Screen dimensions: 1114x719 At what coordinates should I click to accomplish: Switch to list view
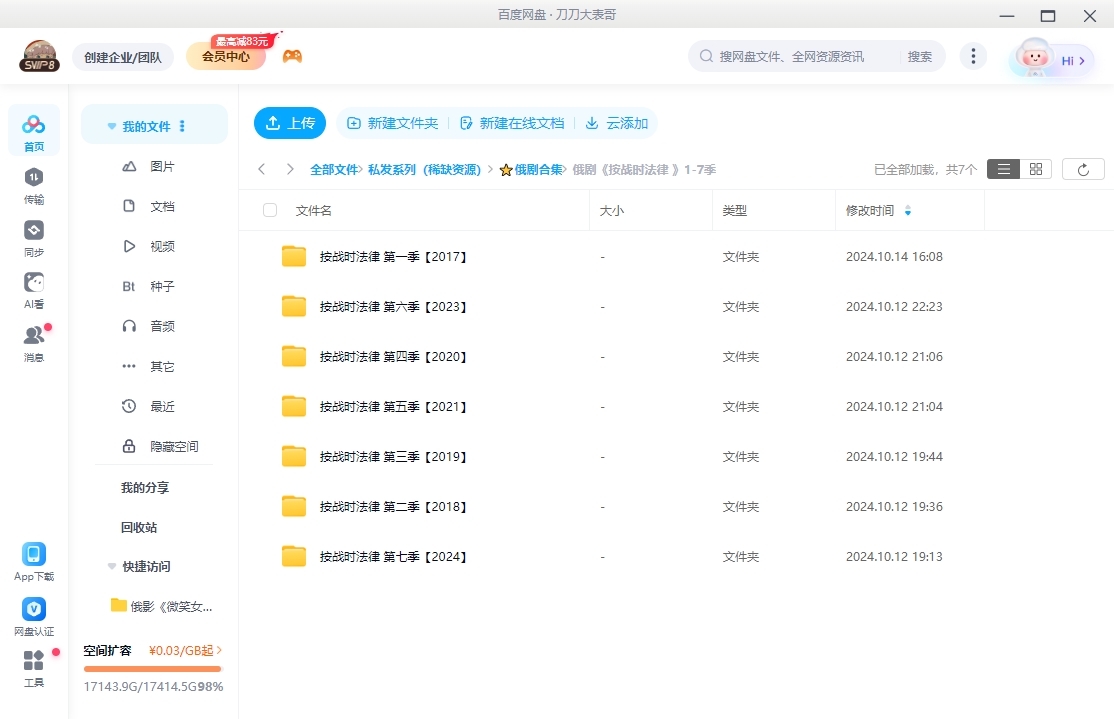click(x=1003, y=169)
